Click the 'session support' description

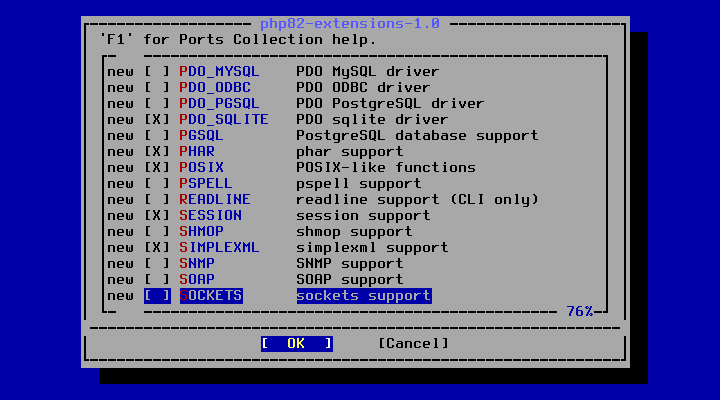[x=363, y=216]
